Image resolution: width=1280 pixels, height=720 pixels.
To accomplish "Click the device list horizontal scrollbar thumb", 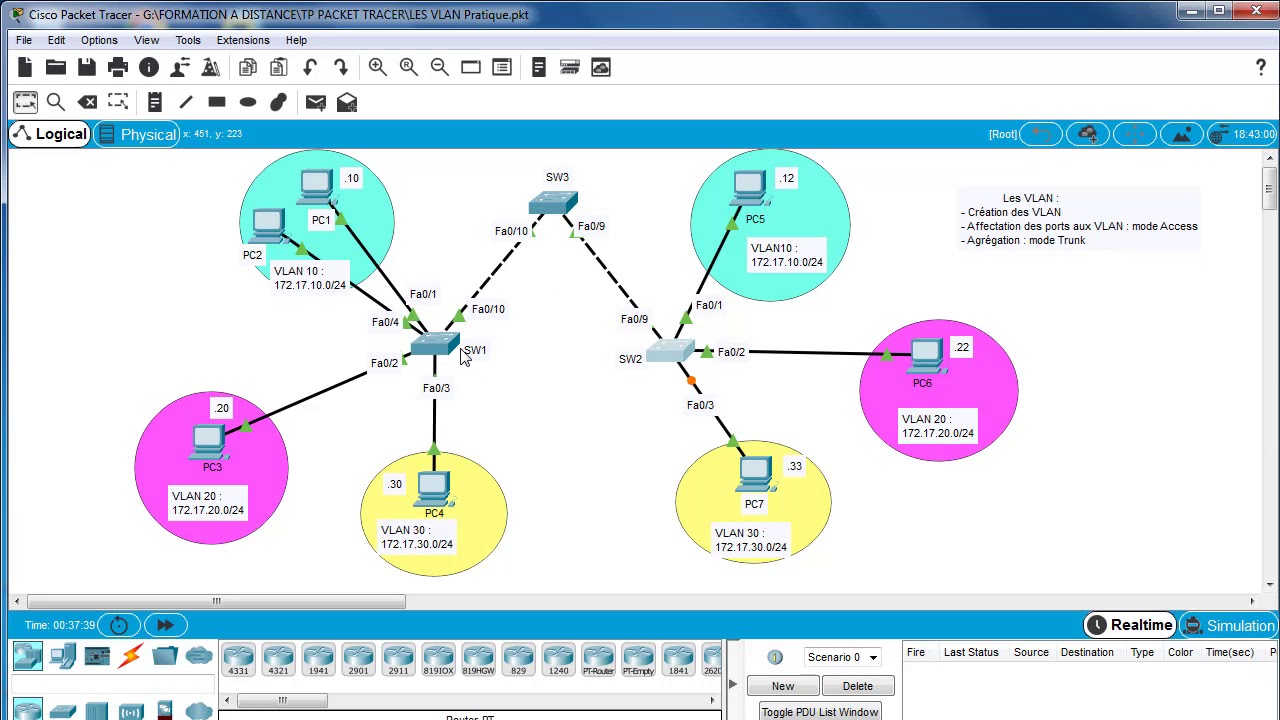I will (282, 700).
